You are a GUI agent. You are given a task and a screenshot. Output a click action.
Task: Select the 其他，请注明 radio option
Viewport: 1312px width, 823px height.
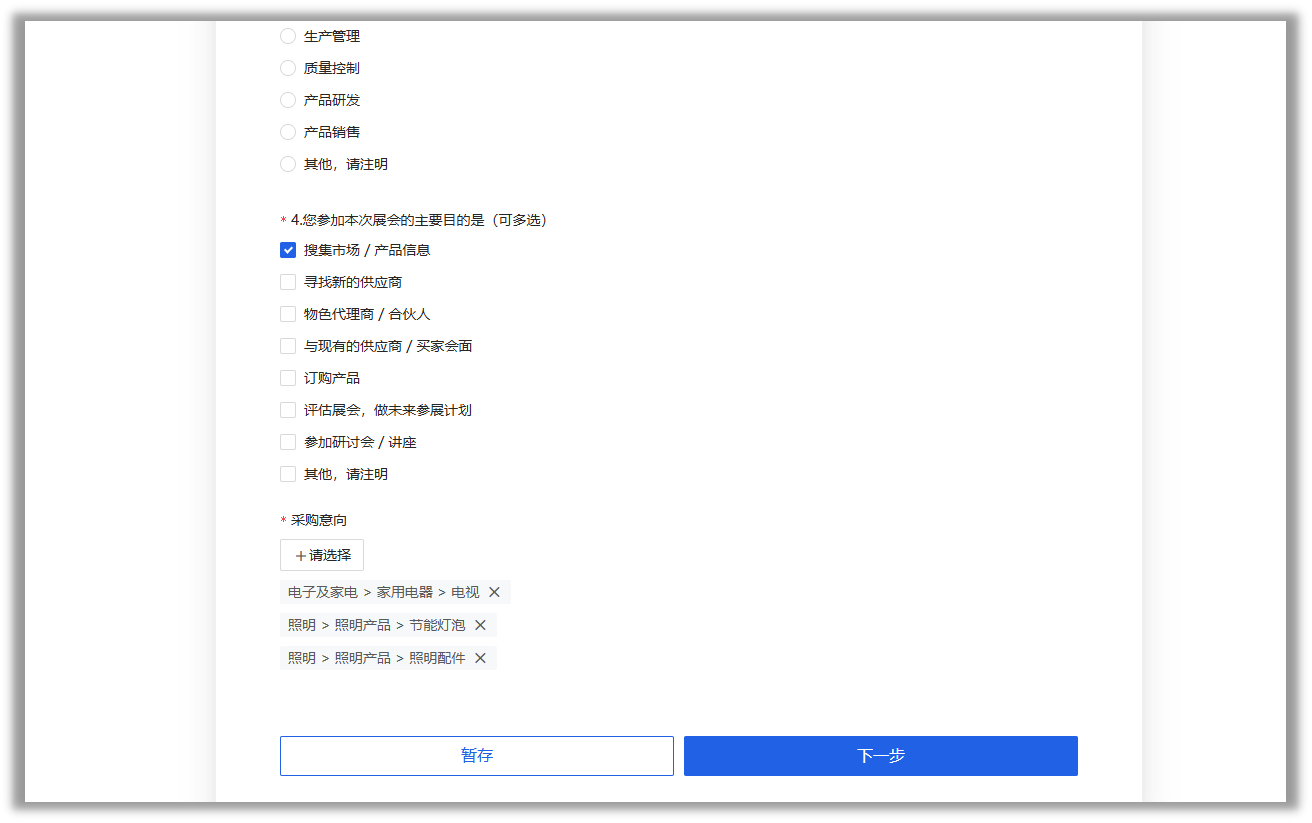click(288, 164)
